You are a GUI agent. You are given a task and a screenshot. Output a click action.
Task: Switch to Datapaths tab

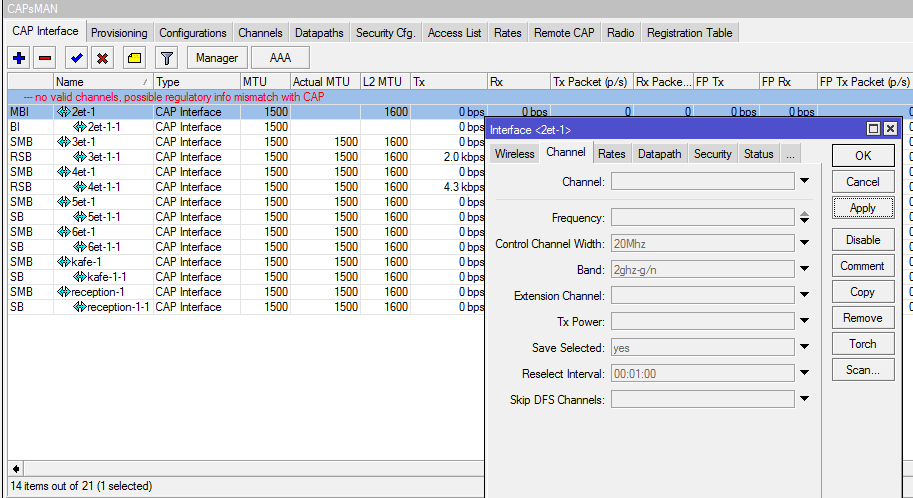point(319,33)
